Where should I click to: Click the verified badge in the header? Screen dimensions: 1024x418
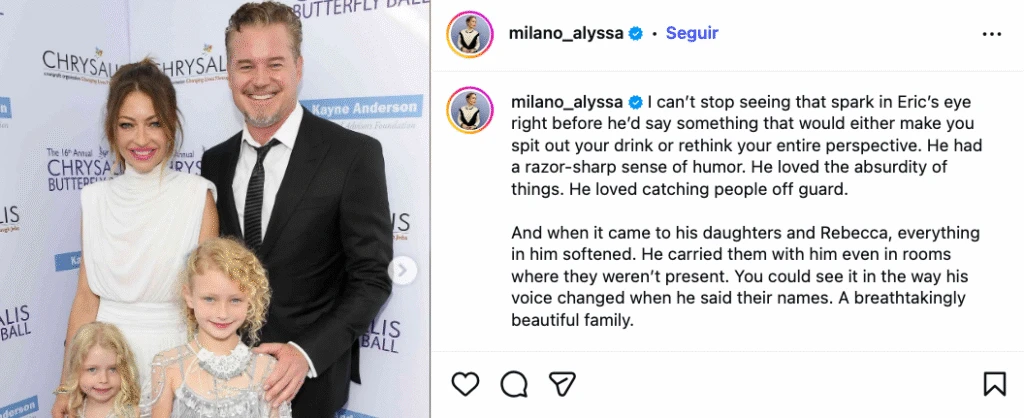pyautogui.click(x=635, y=34)
